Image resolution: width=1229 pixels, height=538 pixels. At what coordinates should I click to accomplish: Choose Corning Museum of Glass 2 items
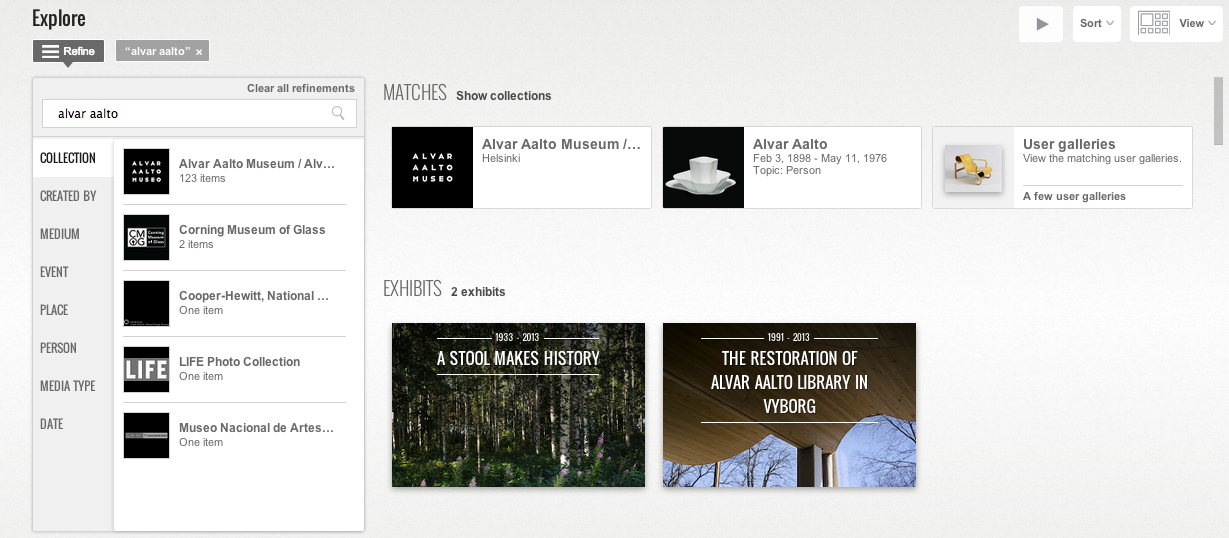pyautogui.click(x=234, y=237)
